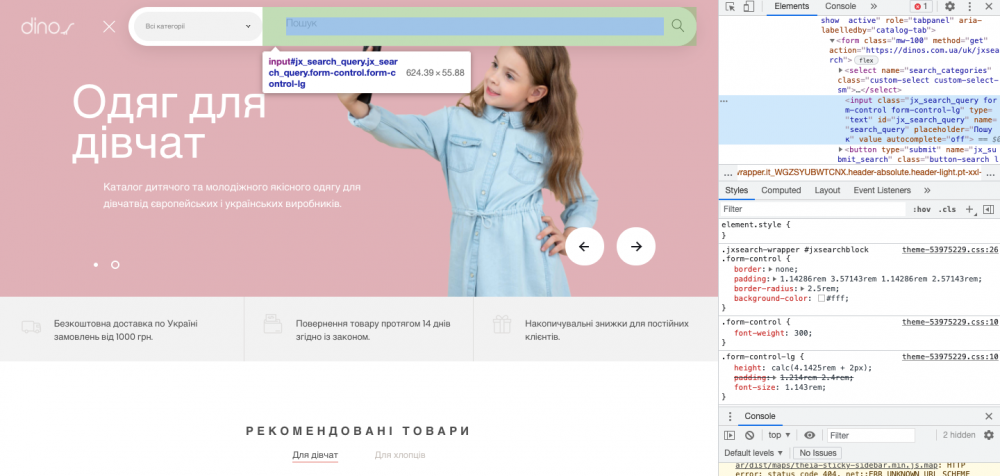Click the dinos logo
Viewport: 1000px width, 476px height.
[x=48, y=27]
